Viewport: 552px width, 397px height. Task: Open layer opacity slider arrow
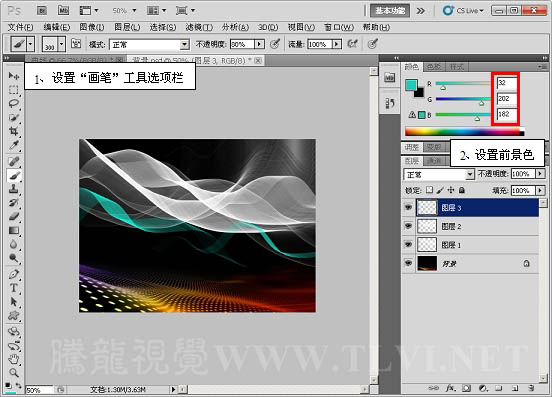click(x=540, y=174)
